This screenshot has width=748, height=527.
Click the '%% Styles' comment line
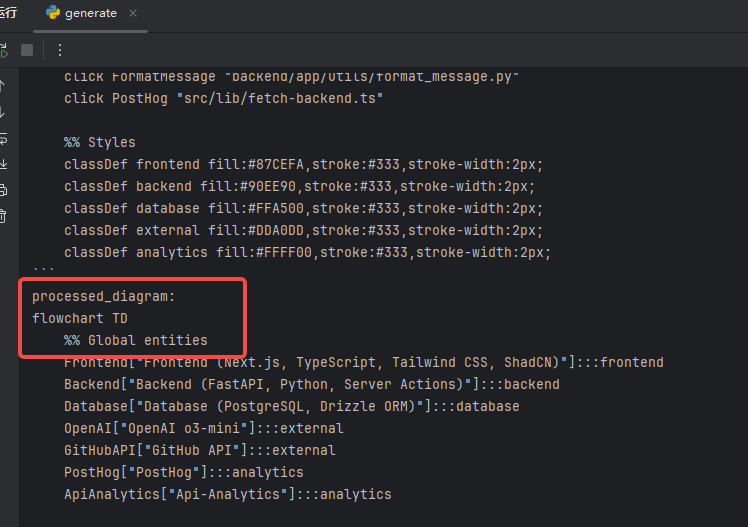tap(100, 143)
